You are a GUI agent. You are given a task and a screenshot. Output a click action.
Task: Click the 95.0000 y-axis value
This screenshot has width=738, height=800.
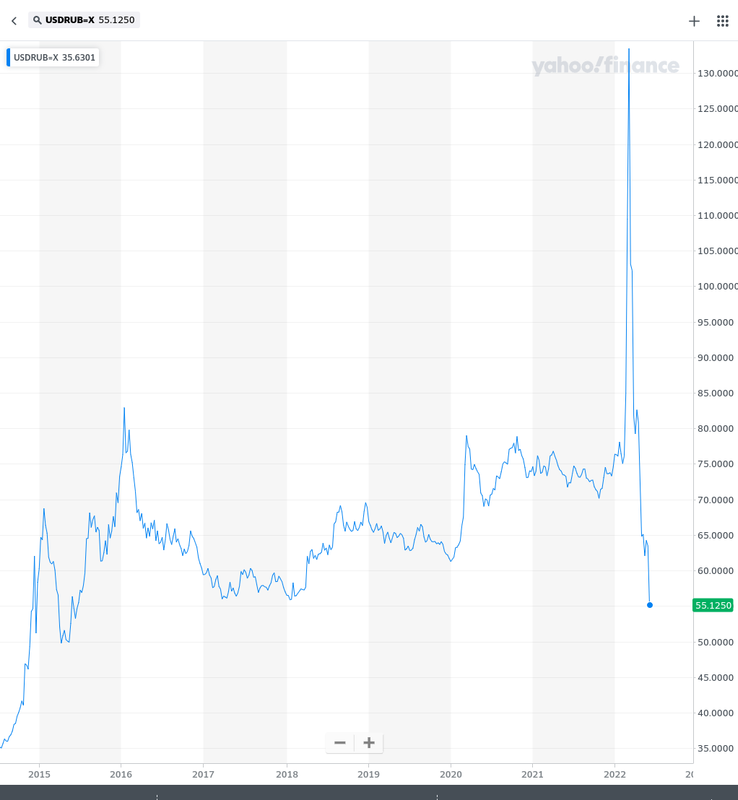coord(716,322)
